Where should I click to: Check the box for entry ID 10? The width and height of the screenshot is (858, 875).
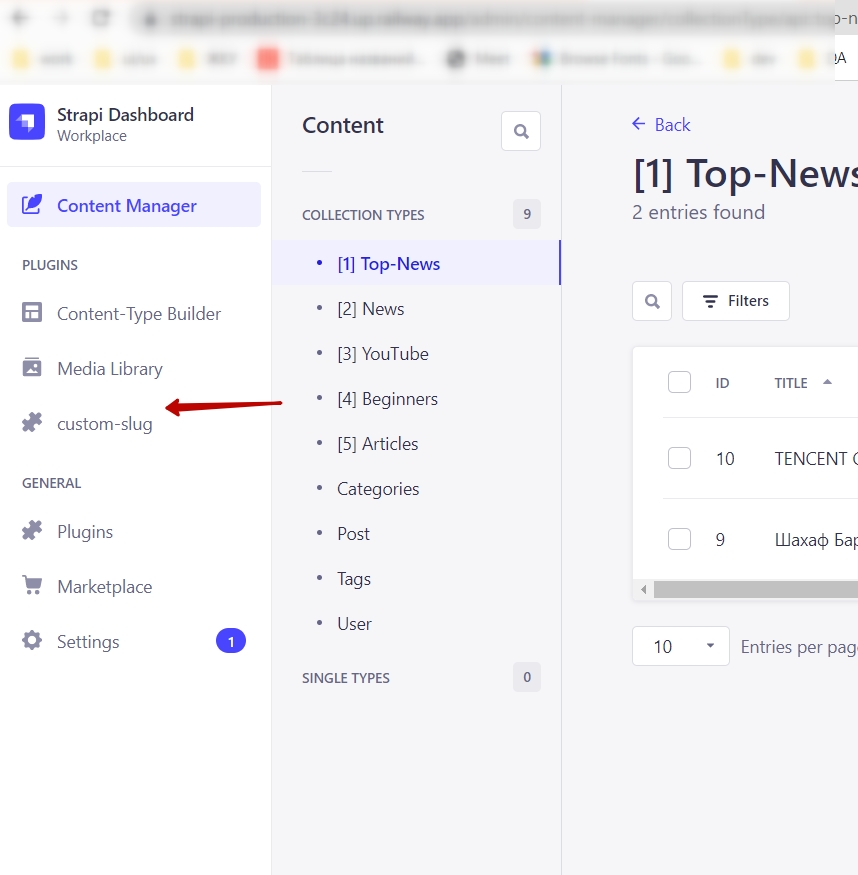(680, 458)
